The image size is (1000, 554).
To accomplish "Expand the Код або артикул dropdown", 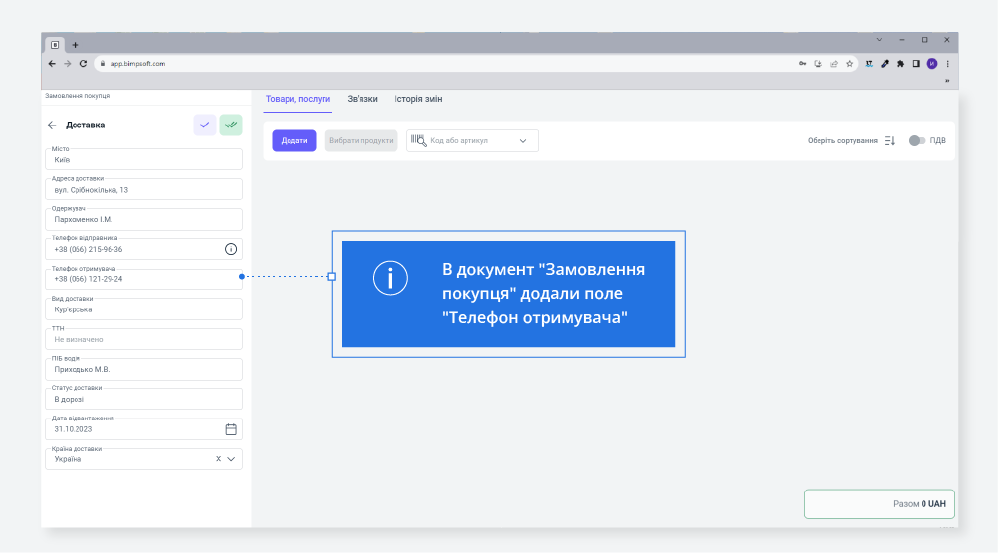I will tap(522, 141).
